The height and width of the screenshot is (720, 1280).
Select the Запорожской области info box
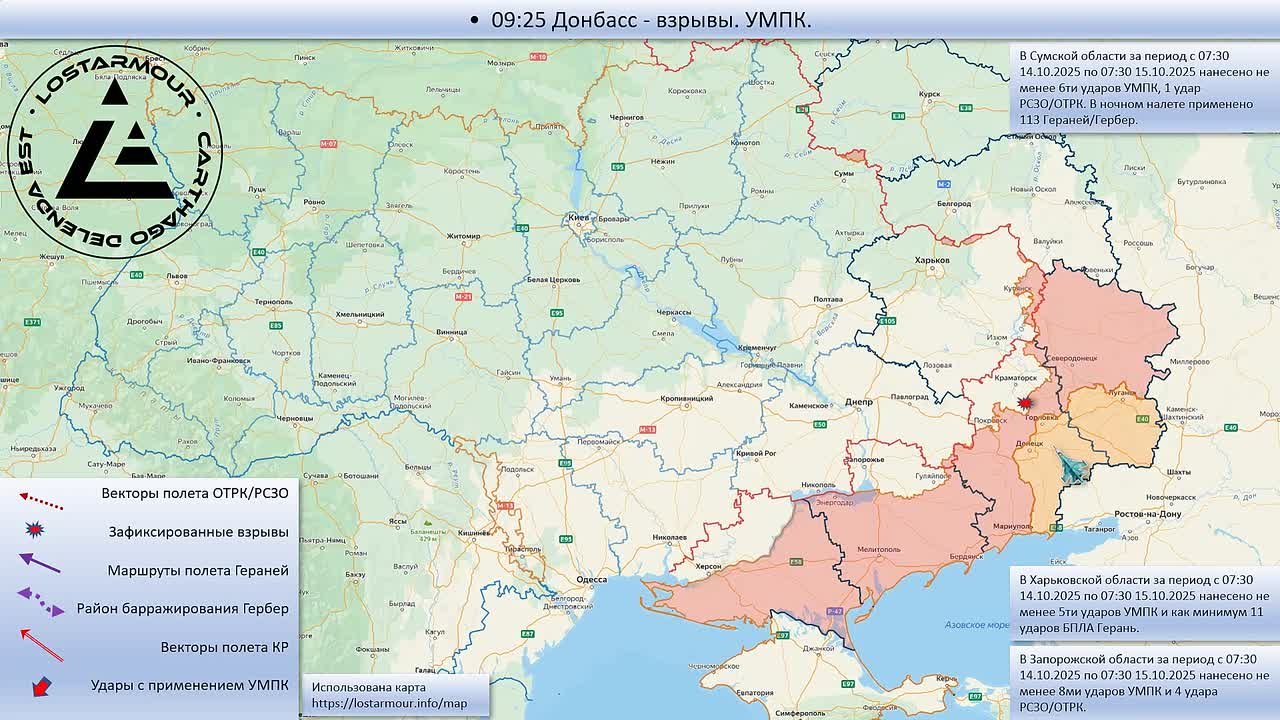(x=1143, y=683)
